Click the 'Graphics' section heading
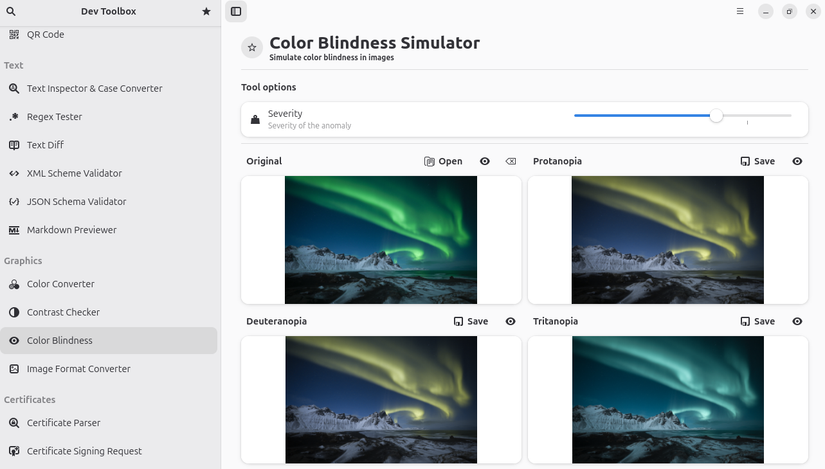 [23, 261]
